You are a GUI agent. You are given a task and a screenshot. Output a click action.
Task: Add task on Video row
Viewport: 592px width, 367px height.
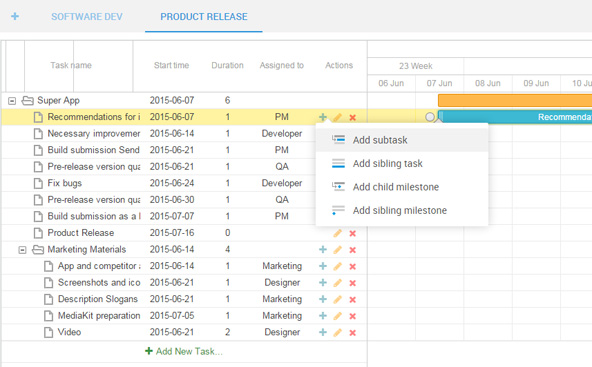323,332
